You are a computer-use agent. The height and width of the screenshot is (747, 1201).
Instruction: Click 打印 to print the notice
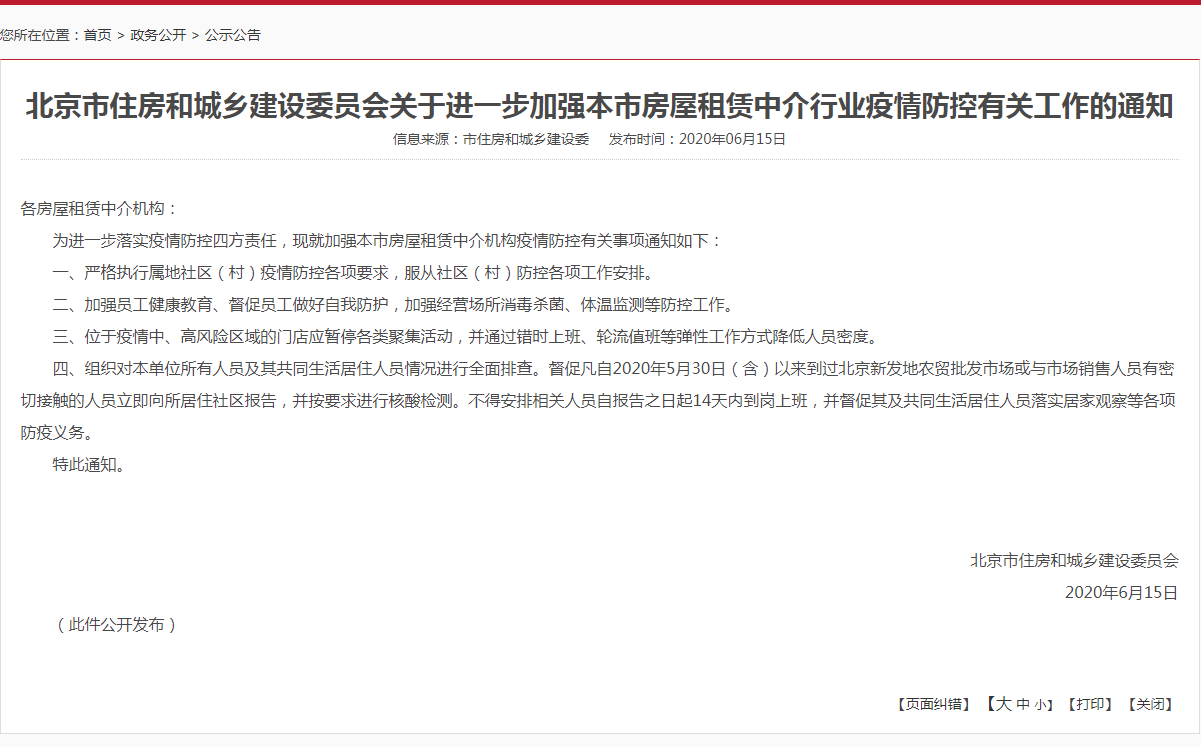1090,704
